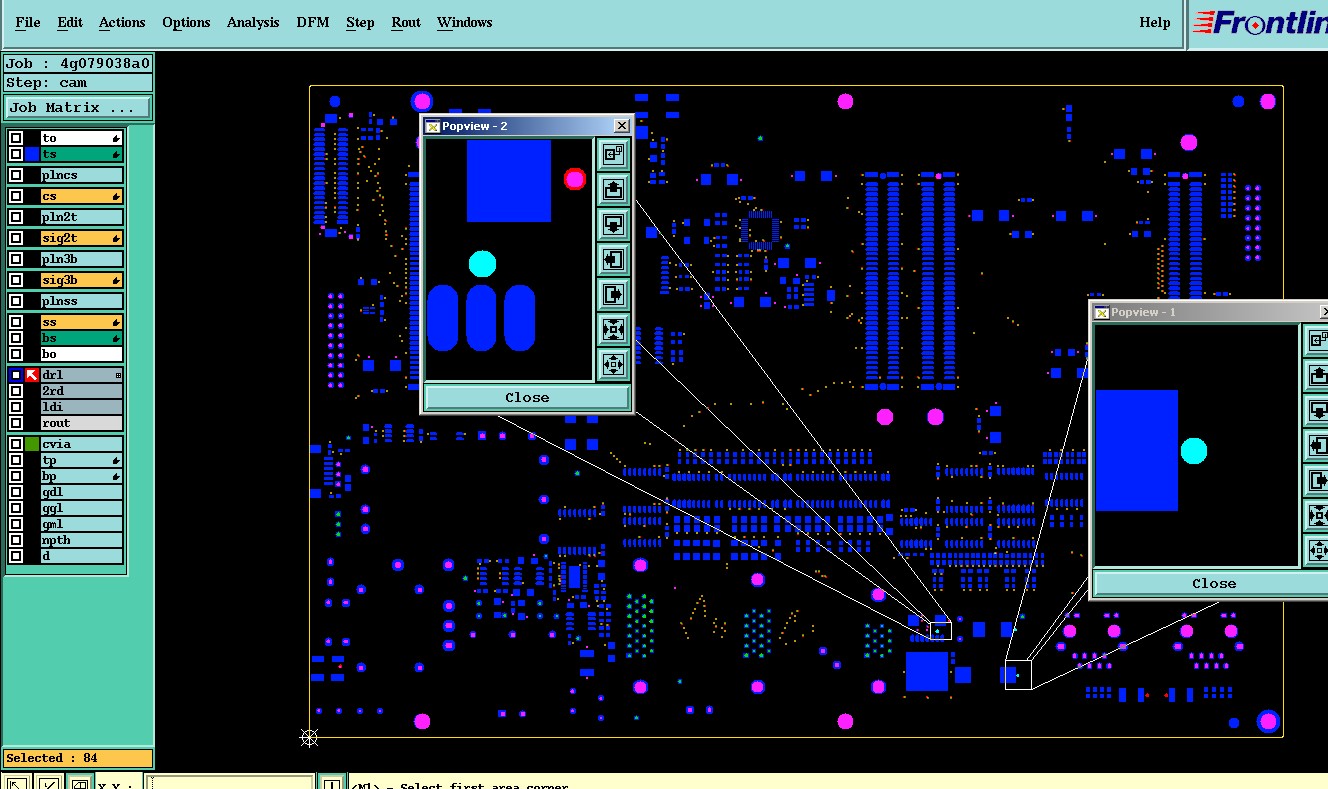The image size is (1328, 789).
Task: Click pan left icon in Popview 2
Action: pos(614,259)
